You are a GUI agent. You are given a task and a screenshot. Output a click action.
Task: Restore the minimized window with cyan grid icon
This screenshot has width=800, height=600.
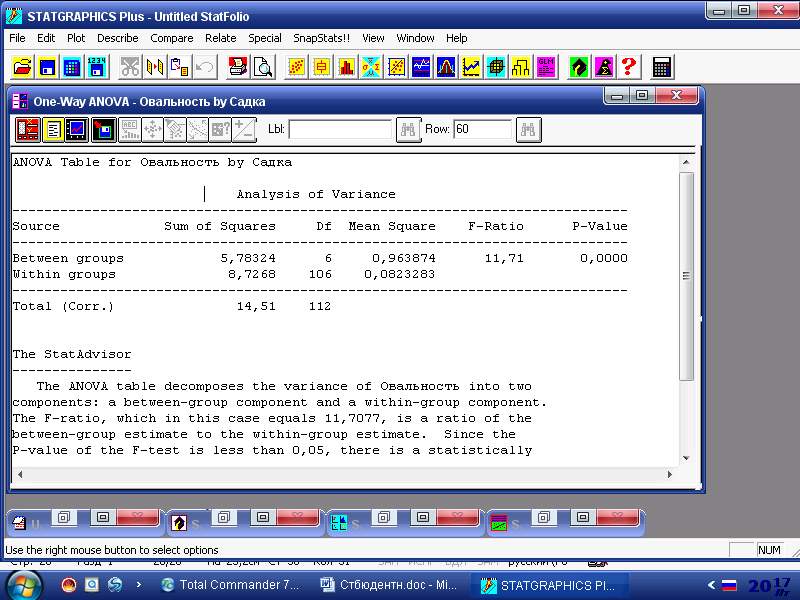coord(383,518)
